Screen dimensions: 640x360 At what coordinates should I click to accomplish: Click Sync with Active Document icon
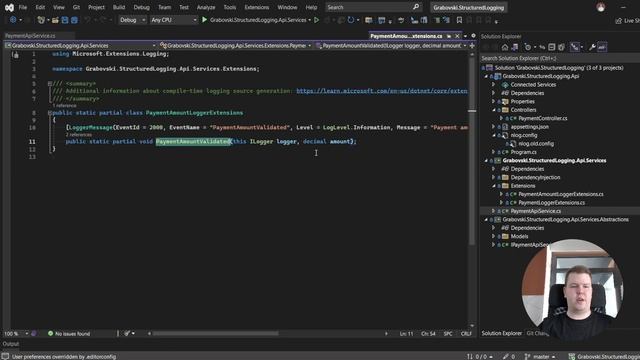pos(542,47)
